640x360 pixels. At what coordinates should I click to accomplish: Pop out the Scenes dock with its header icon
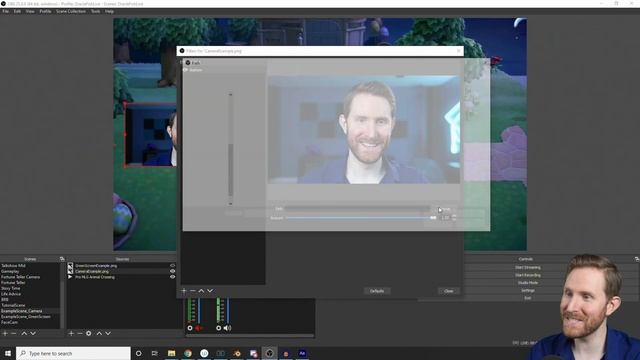pos(62,259)
